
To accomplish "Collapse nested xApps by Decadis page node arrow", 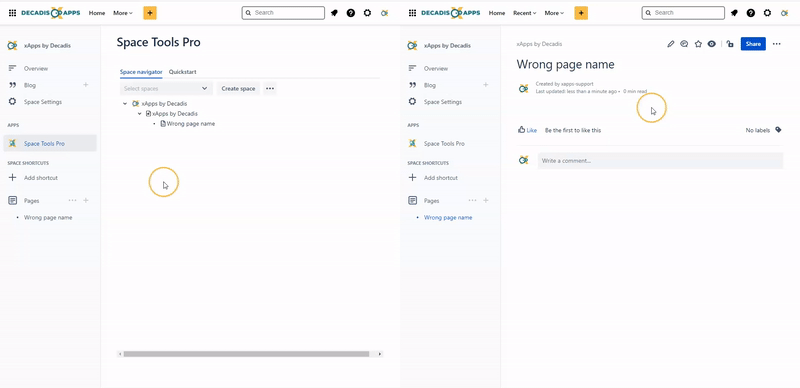I will point(140,114).
